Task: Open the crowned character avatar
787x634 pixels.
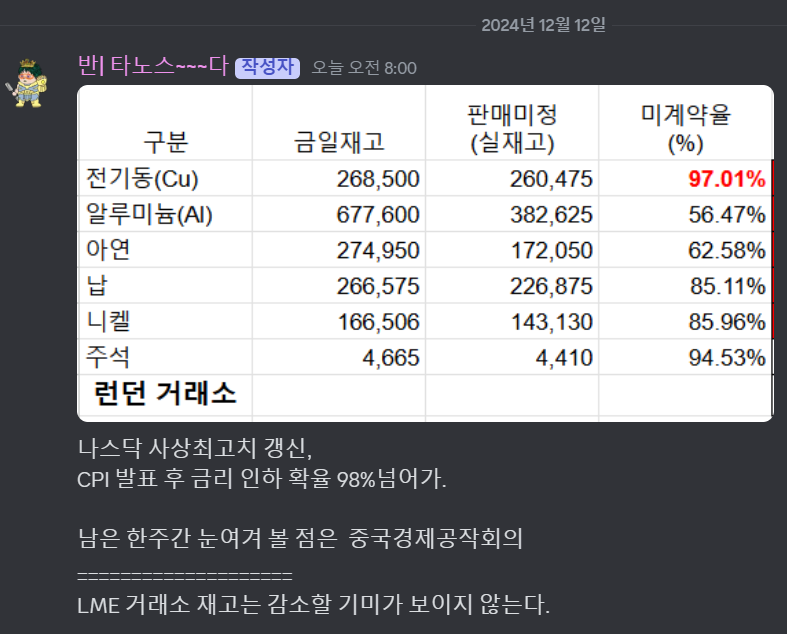Action: tap(27, 83)
